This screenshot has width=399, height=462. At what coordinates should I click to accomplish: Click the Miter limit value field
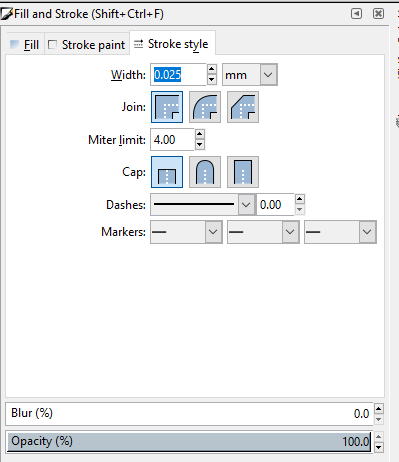(x=172, y=140)
